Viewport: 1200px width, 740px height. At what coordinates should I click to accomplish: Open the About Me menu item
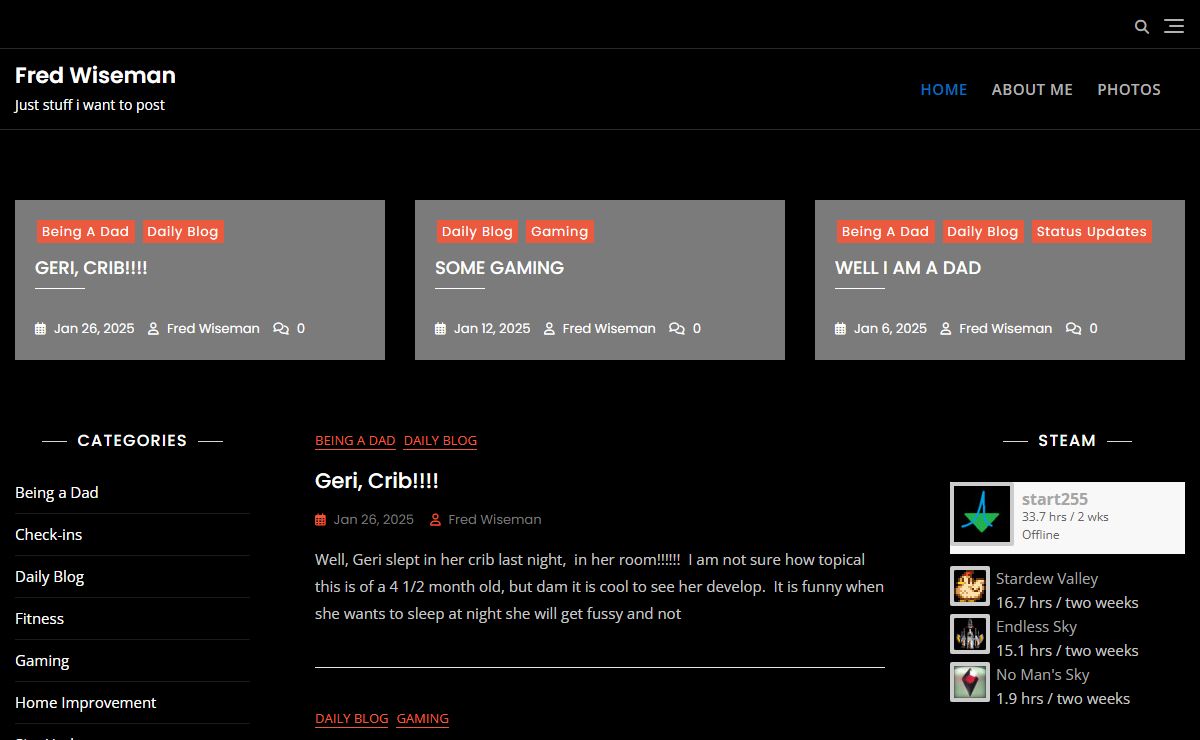point(1031,89)
